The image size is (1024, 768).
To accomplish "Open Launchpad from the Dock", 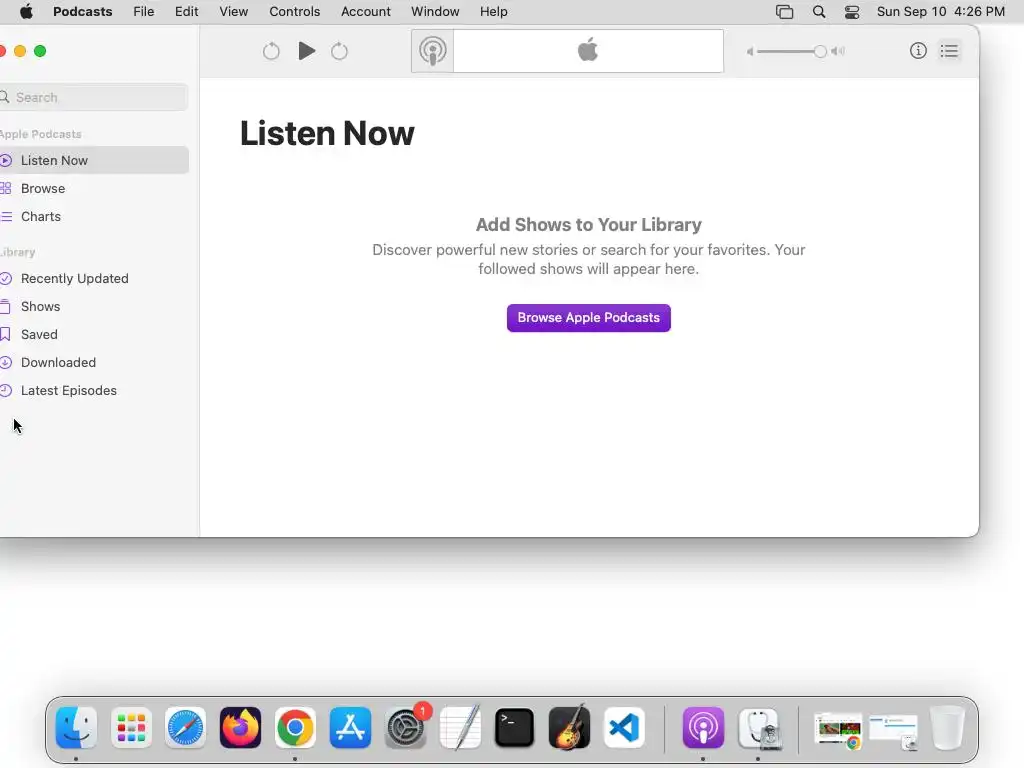I will coord(131,728).
